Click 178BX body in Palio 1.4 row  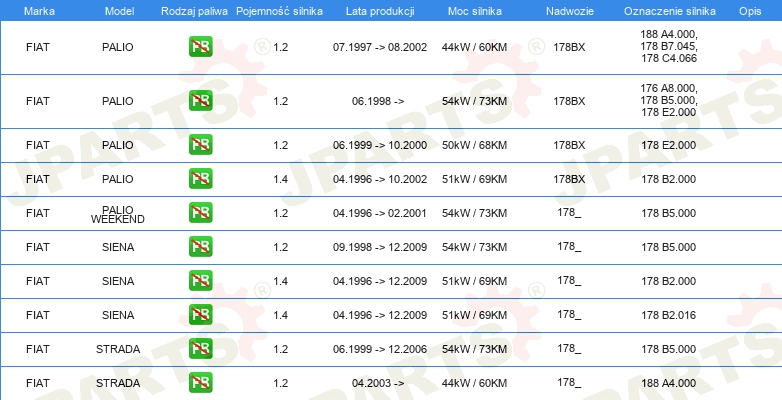[569, 179]
